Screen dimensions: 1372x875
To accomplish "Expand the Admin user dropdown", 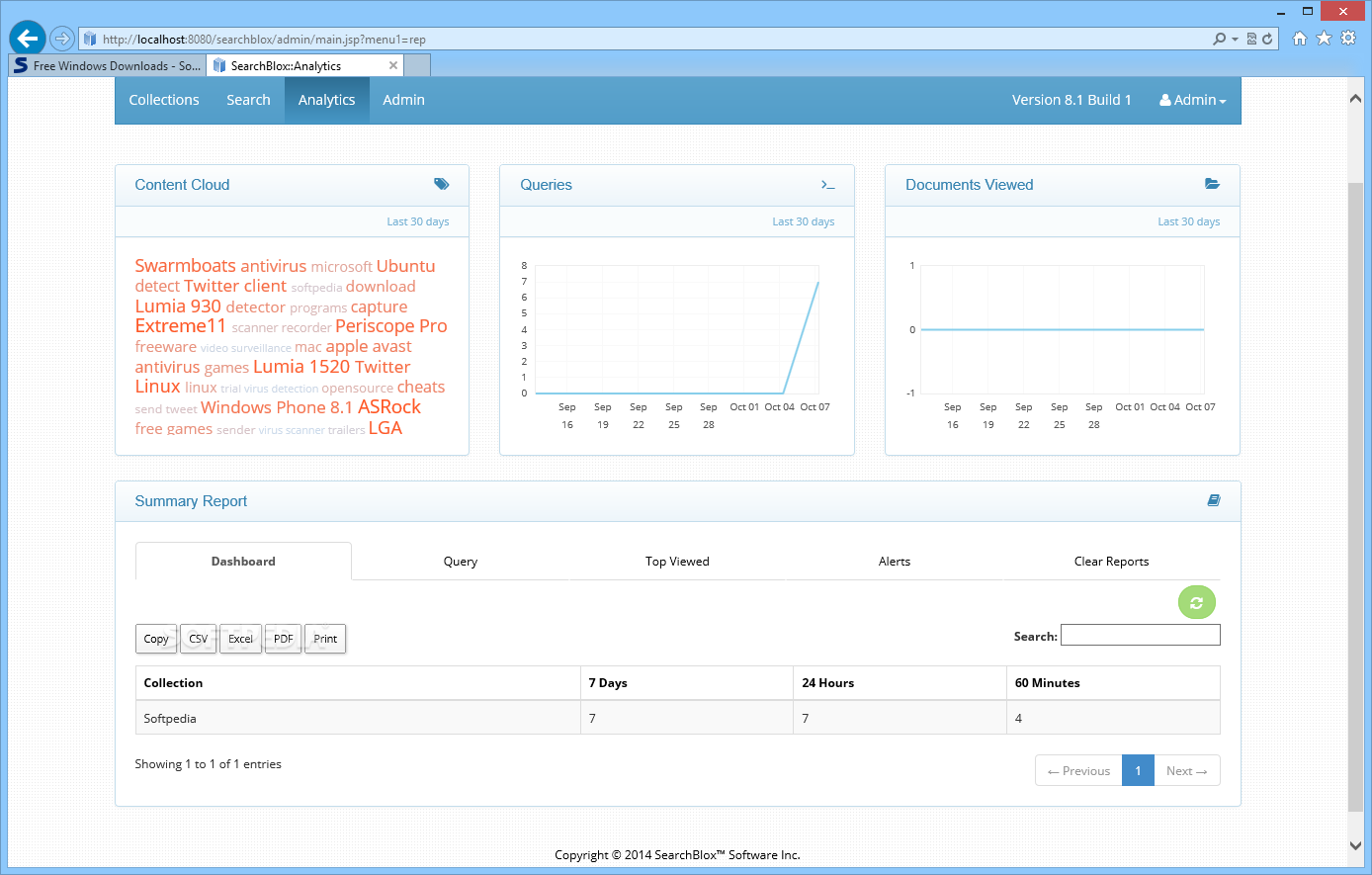I will [x=1192, y=100].
